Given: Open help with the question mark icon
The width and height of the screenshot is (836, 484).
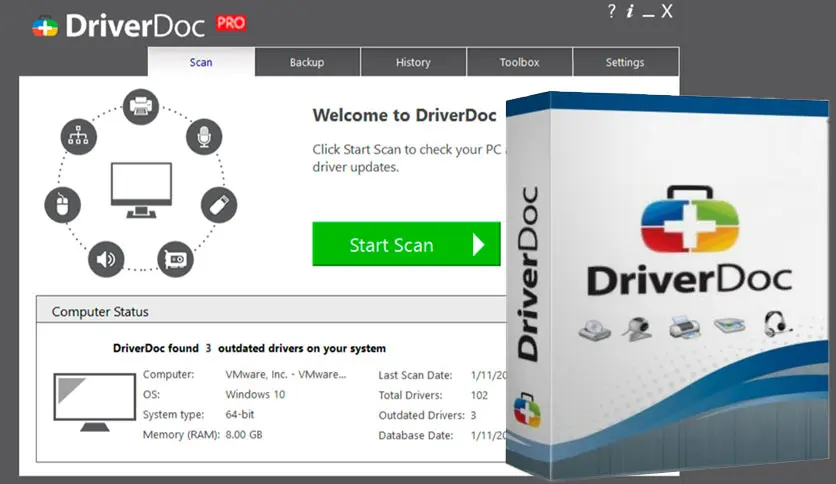Looking at the screenshot, I should (x=611, y=12).
